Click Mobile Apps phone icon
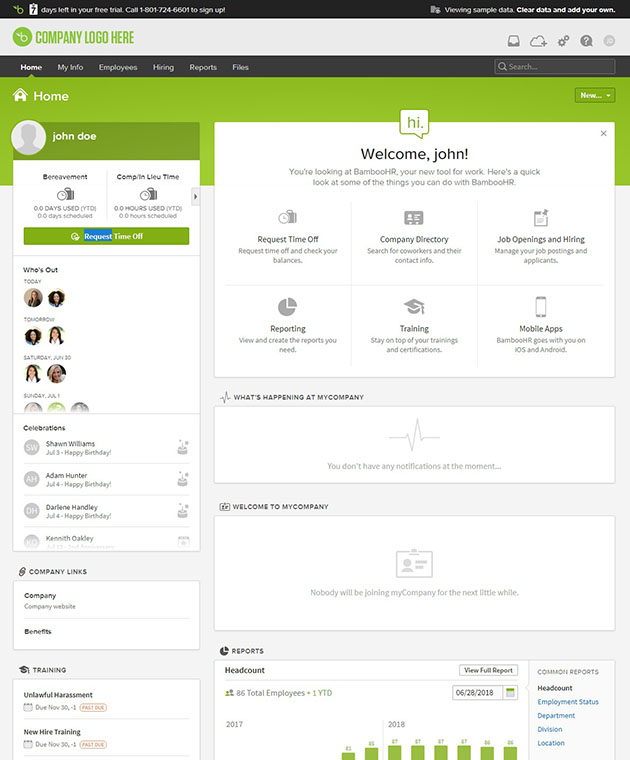630x760 pixels. 541,307
